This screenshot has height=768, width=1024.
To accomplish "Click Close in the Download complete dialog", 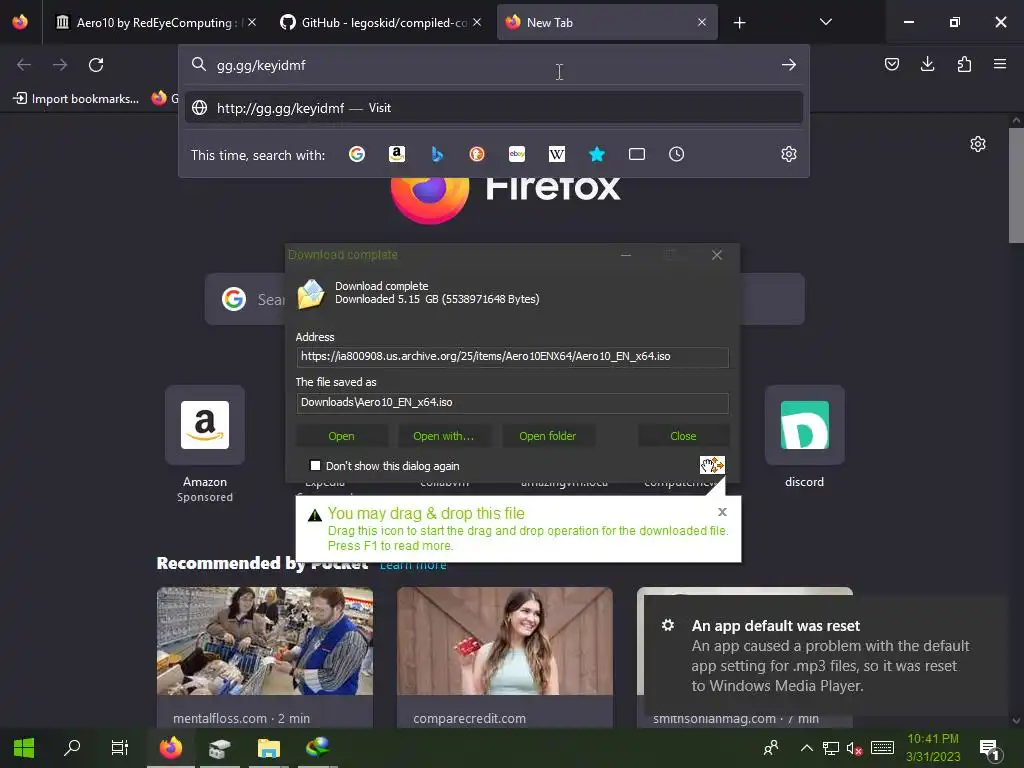I will (683, 436).
